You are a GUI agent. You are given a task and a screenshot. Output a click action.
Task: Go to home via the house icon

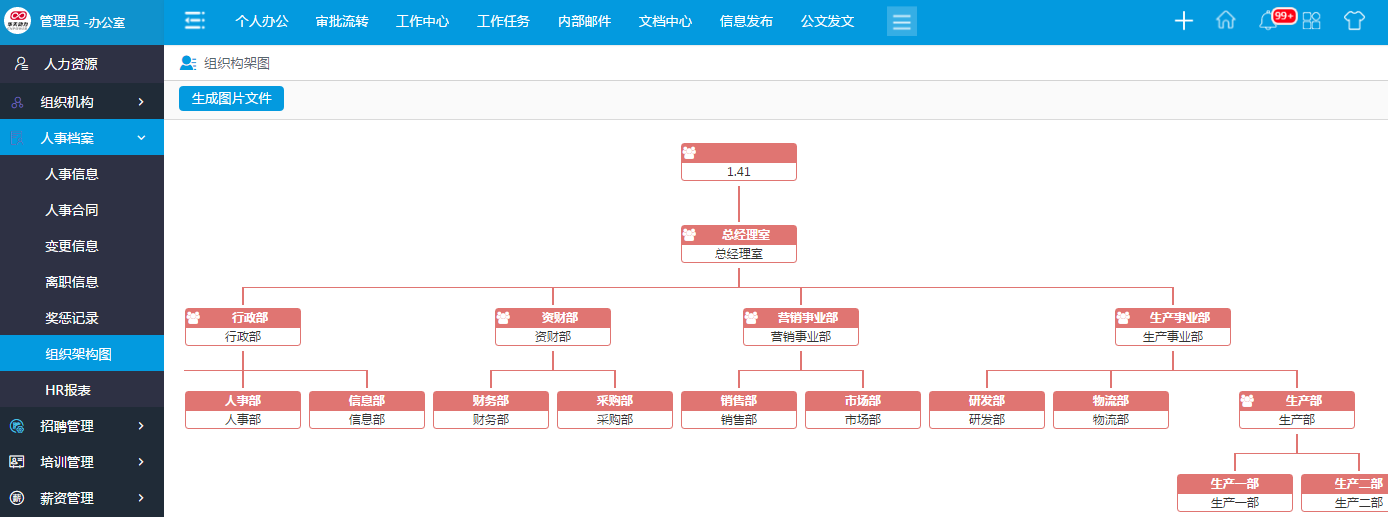click(x=1226, y=21)
